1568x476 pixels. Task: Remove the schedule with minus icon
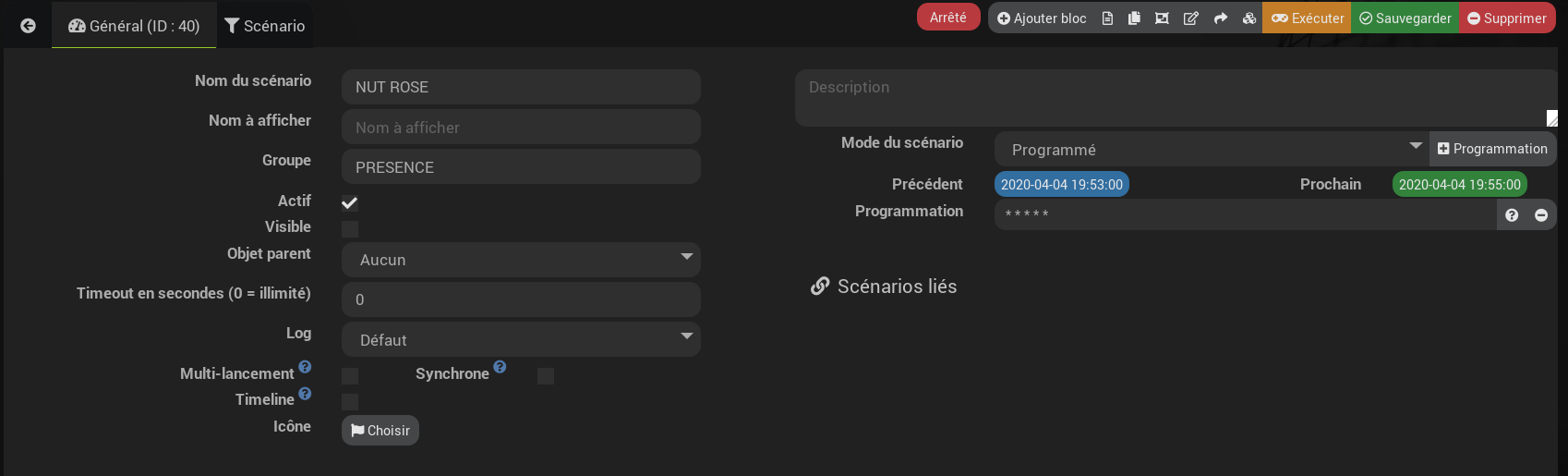tap(1541, 215)
